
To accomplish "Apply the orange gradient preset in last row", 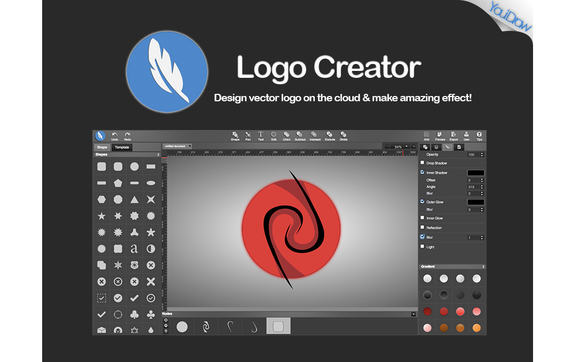I will pos(476,328).
